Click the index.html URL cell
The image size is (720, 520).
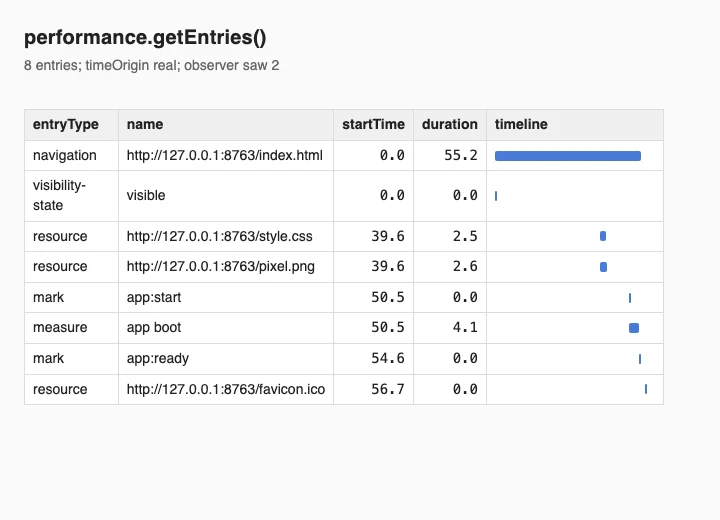tap(226, 155)
